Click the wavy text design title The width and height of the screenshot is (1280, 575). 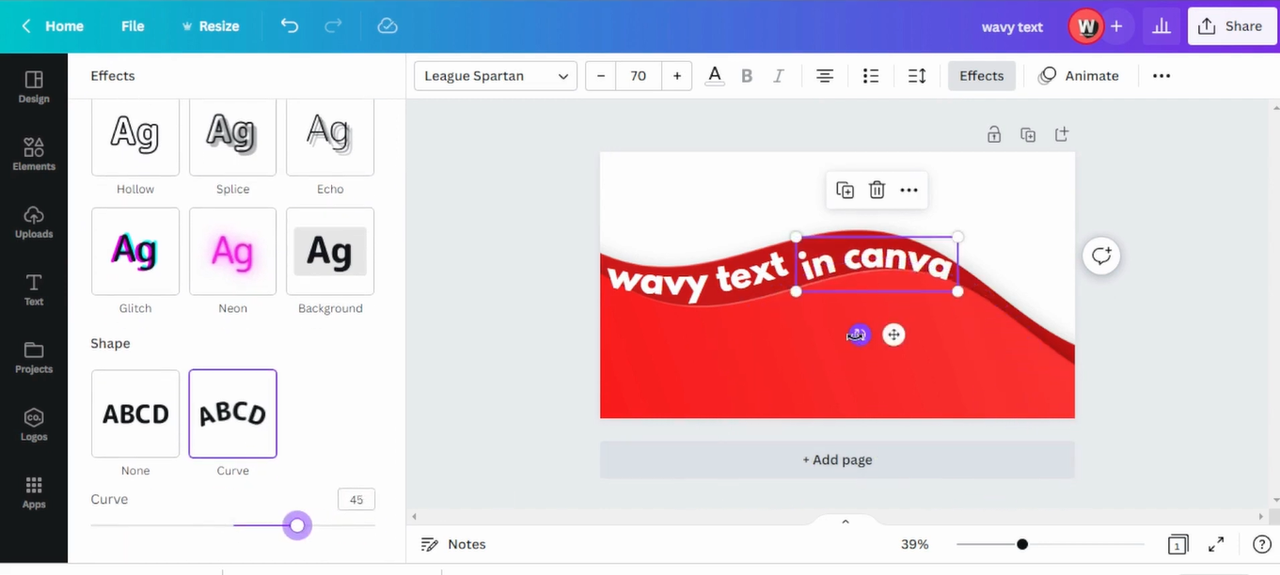1012,27
